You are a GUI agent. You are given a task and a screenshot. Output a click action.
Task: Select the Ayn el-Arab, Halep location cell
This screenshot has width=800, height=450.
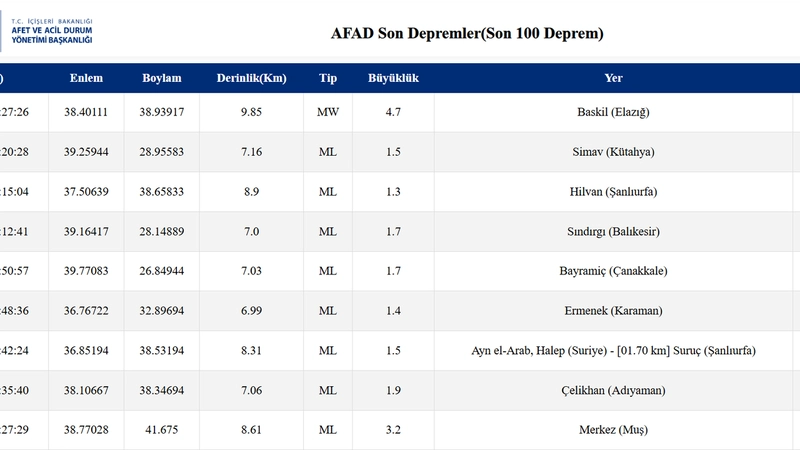pyautogui.click(x=613, y=351)
